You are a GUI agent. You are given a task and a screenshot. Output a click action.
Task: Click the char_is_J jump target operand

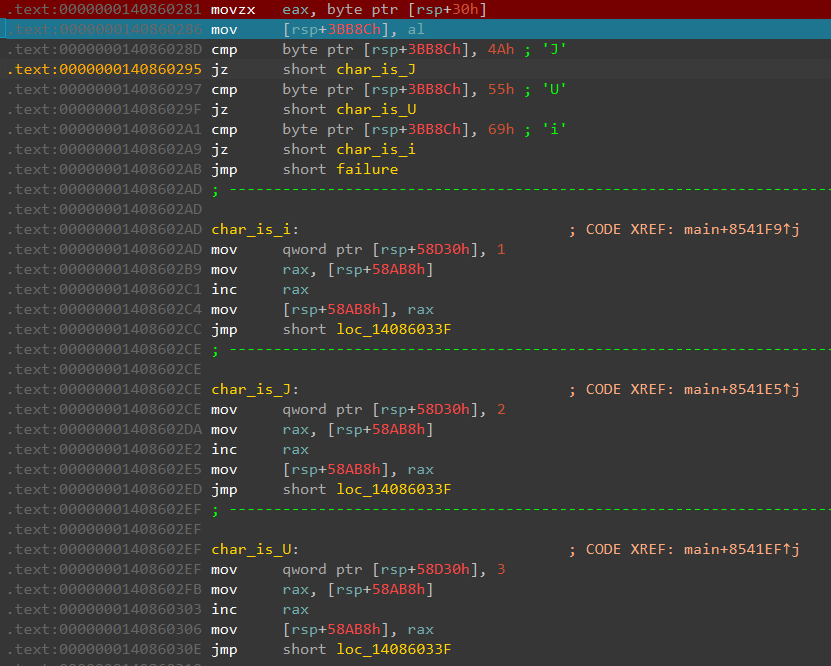point(378,69)
